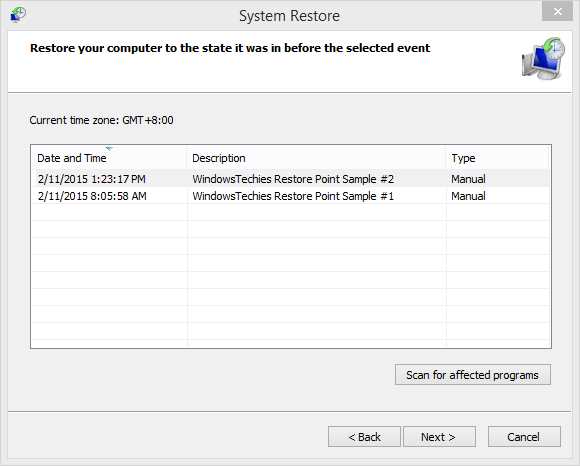
Task: Click Scan for affected programs button
Action: pyautogui.click(x=473, y=375)
